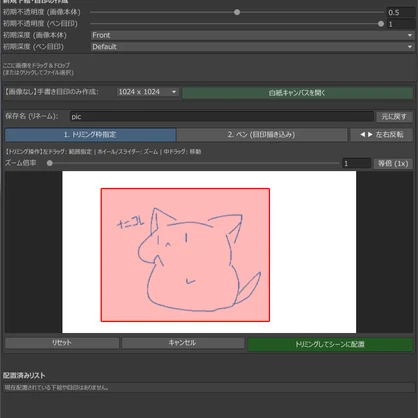The image size is (418, 418).
Task: Click the トリミング操作 instructions text
Action: [x=103, y=152]
